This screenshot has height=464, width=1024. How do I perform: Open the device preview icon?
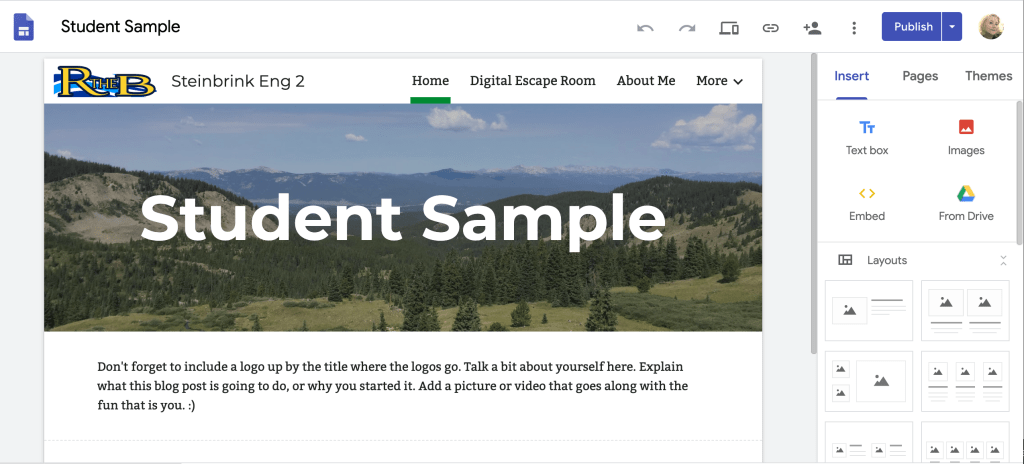click(729, 27)
